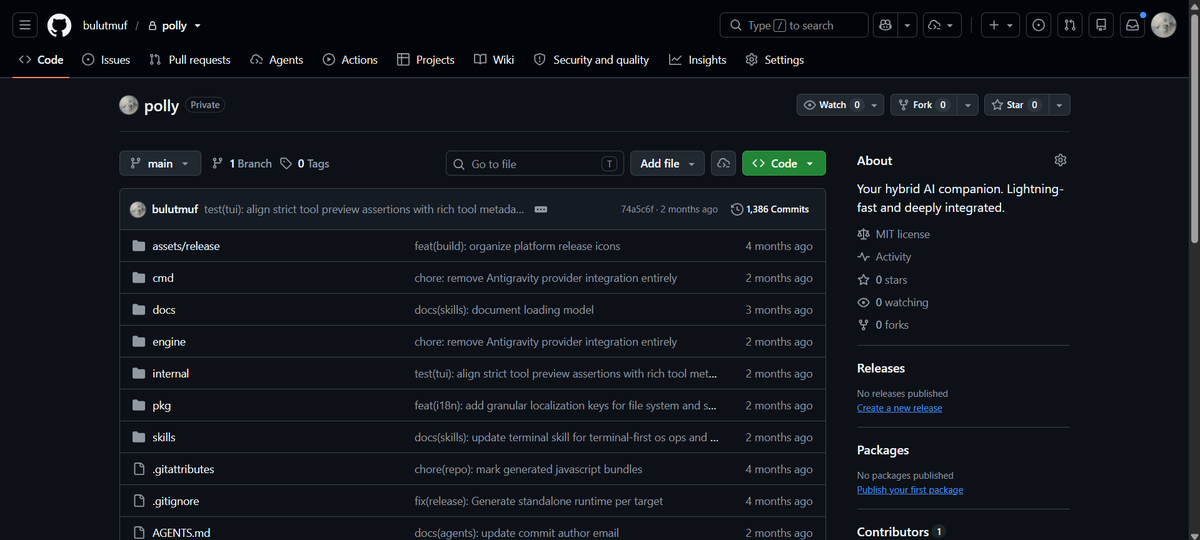Open the docs folder
The width and height of the screenshot is (1200, 540).
164,310
